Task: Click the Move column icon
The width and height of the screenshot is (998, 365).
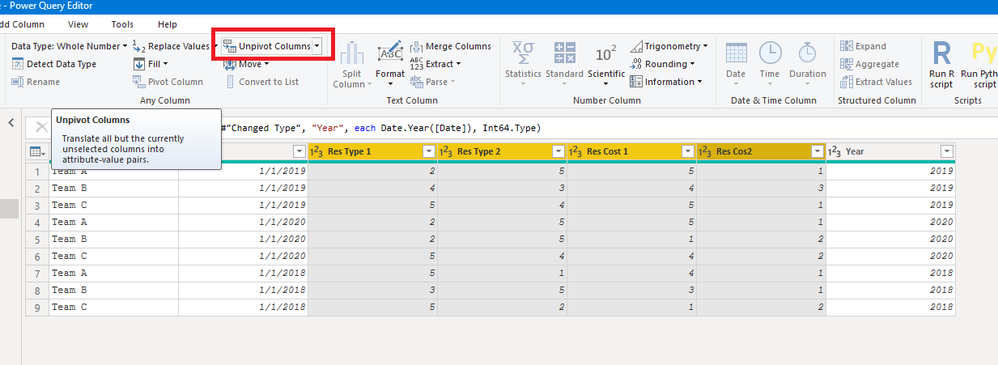Action: click(x=230, y=64)
